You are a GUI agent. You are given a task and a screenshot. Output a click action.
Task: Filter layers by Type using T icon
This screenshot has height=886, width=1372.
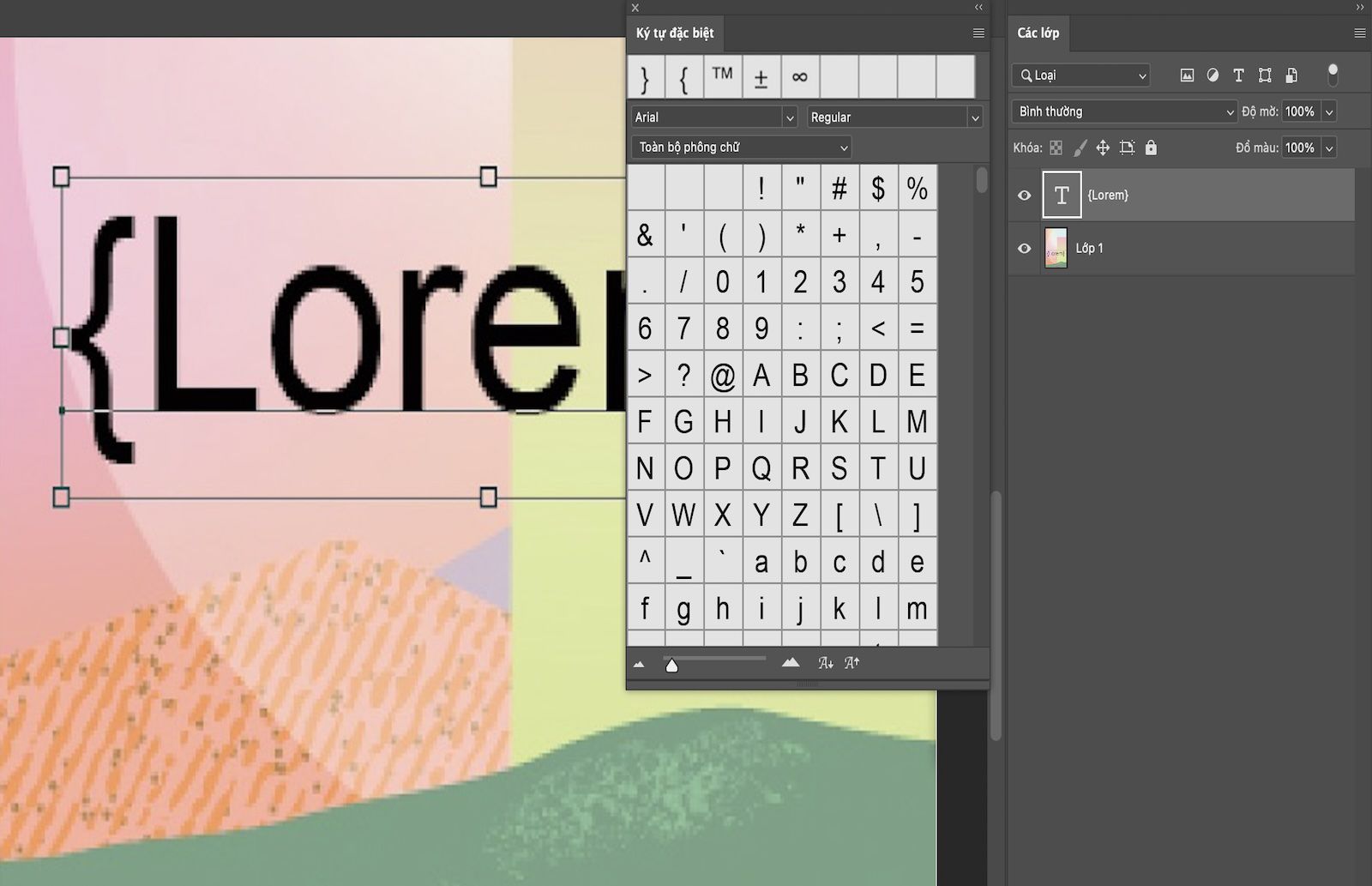coord(1238,75)
